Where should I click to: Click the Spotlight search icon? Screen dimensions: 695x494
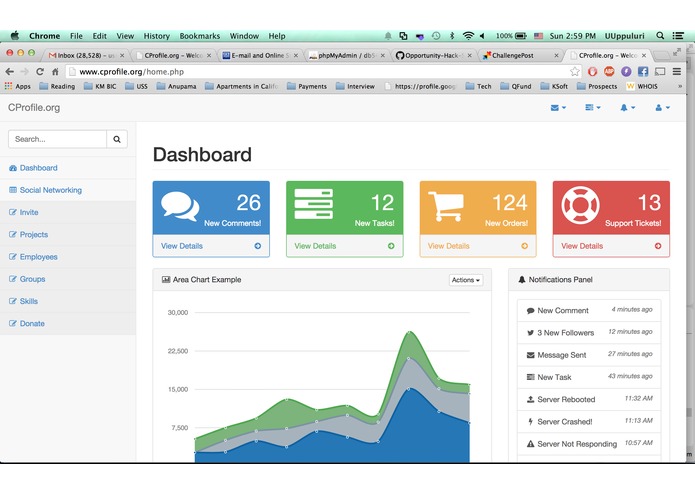pos(660,36)
